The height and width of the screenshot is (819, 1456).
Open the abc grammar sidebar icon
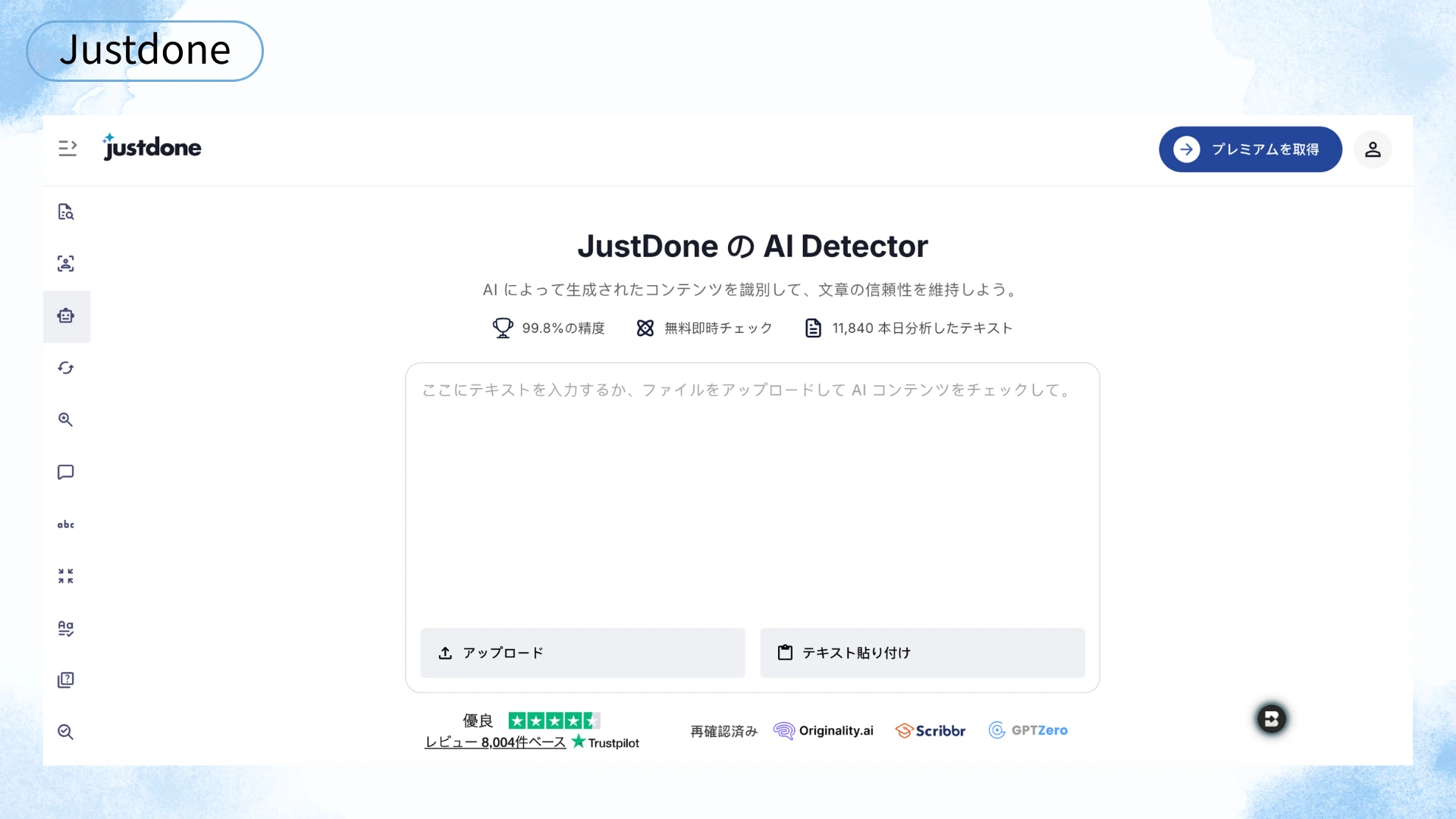[66, 524]
